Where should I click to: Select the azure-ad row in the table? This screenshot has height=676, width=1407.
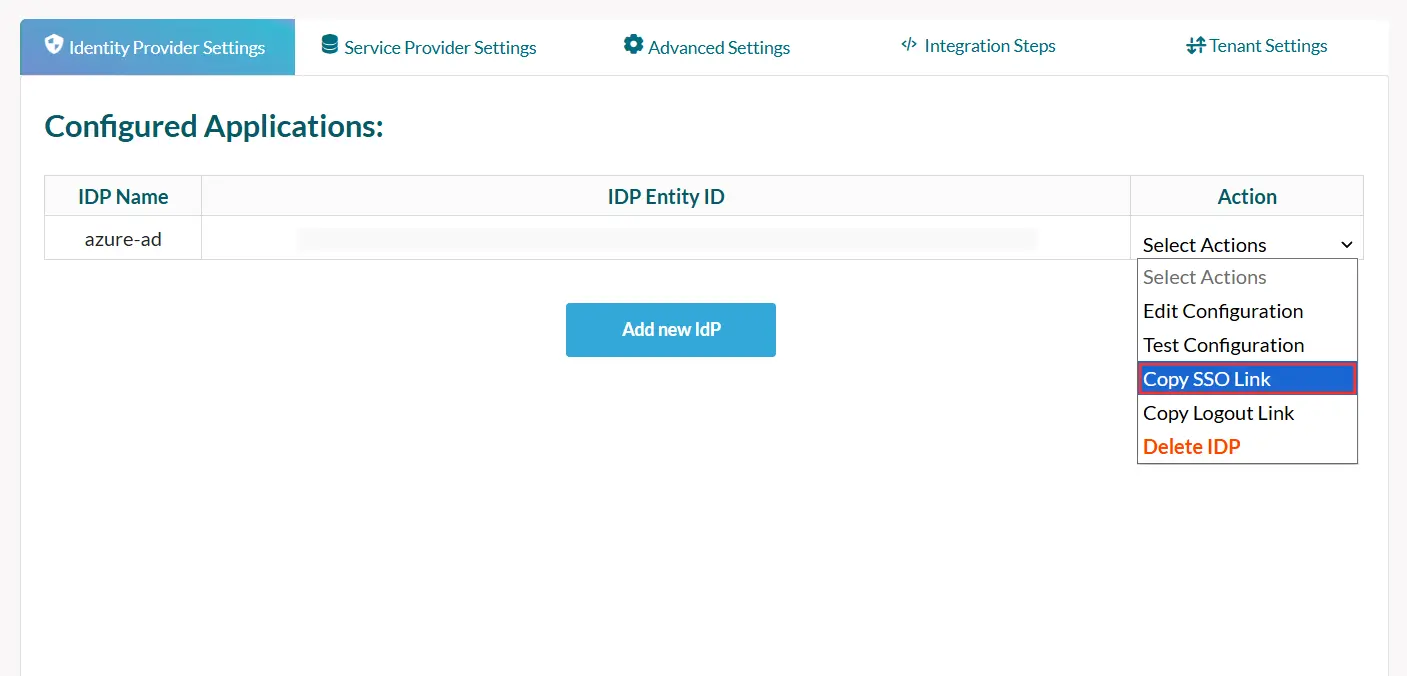pos(122,238)
